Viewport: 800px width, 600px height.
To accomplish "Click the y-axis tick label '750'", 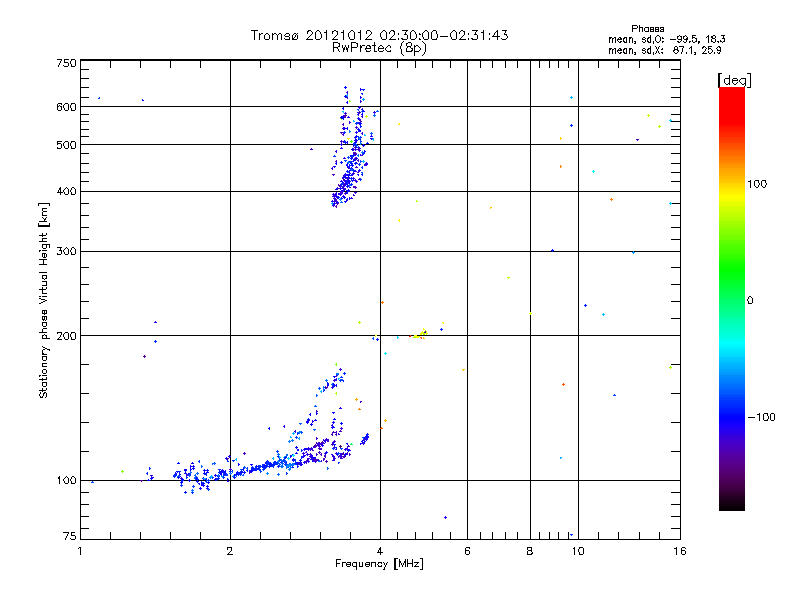I will [x=66, y=63].
